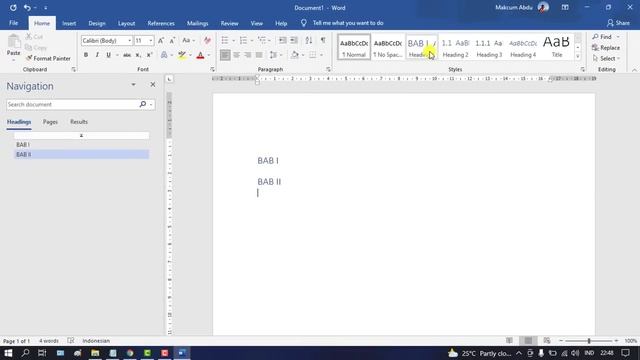Apply the Title style
The height and width of the screenshot is (360, 640).
click(x=557, y=47)
